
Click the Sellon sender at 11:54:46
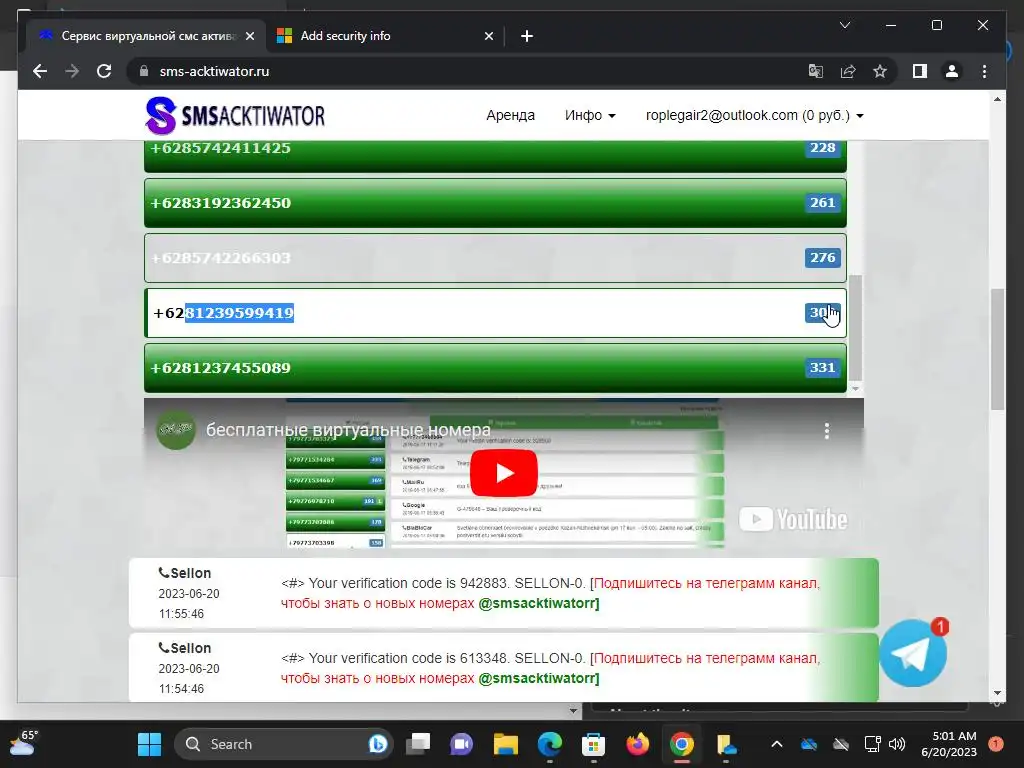coord(185,648)
